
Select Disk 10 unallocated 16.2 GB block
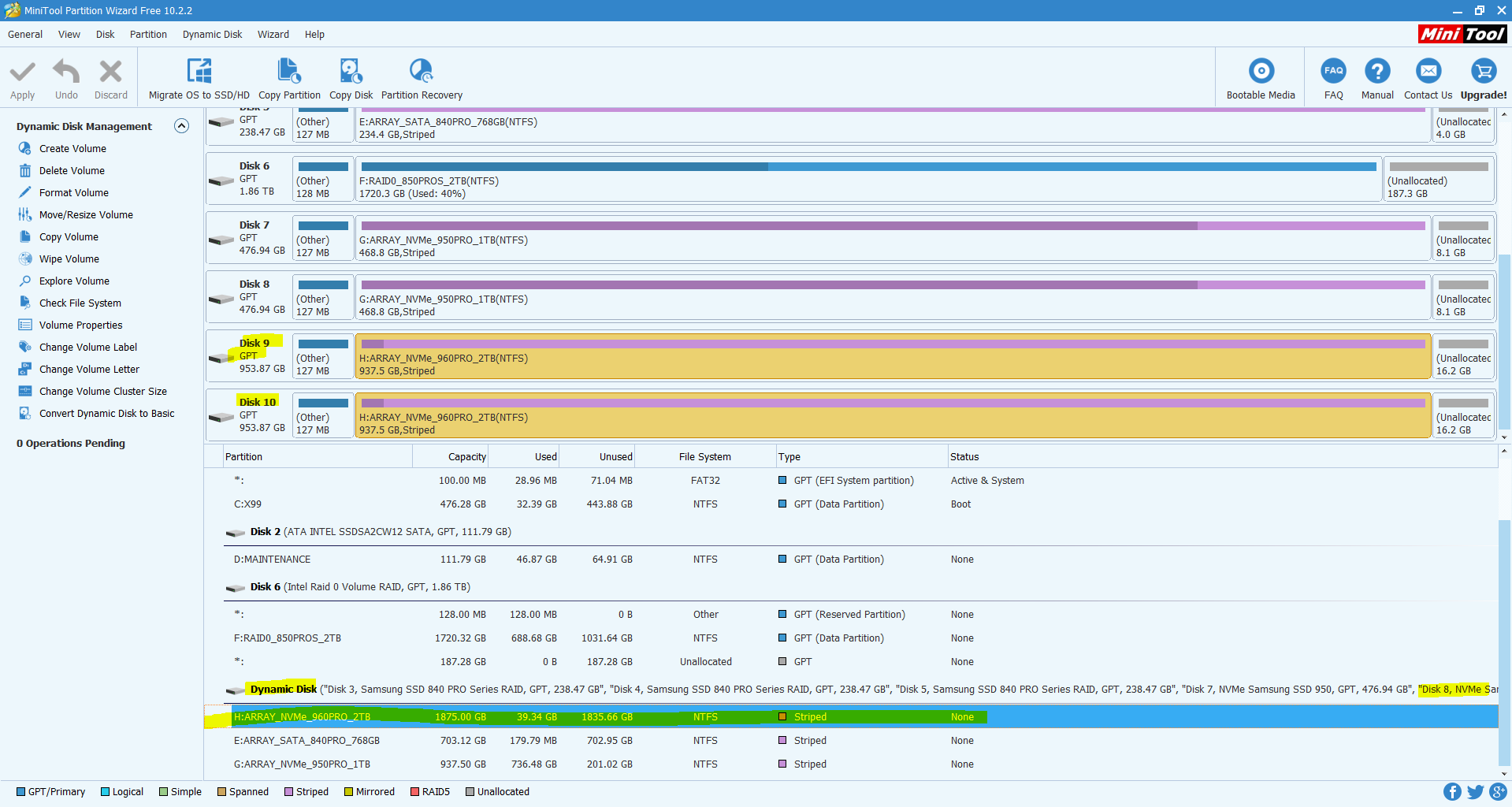click(x=1463, y=415)
